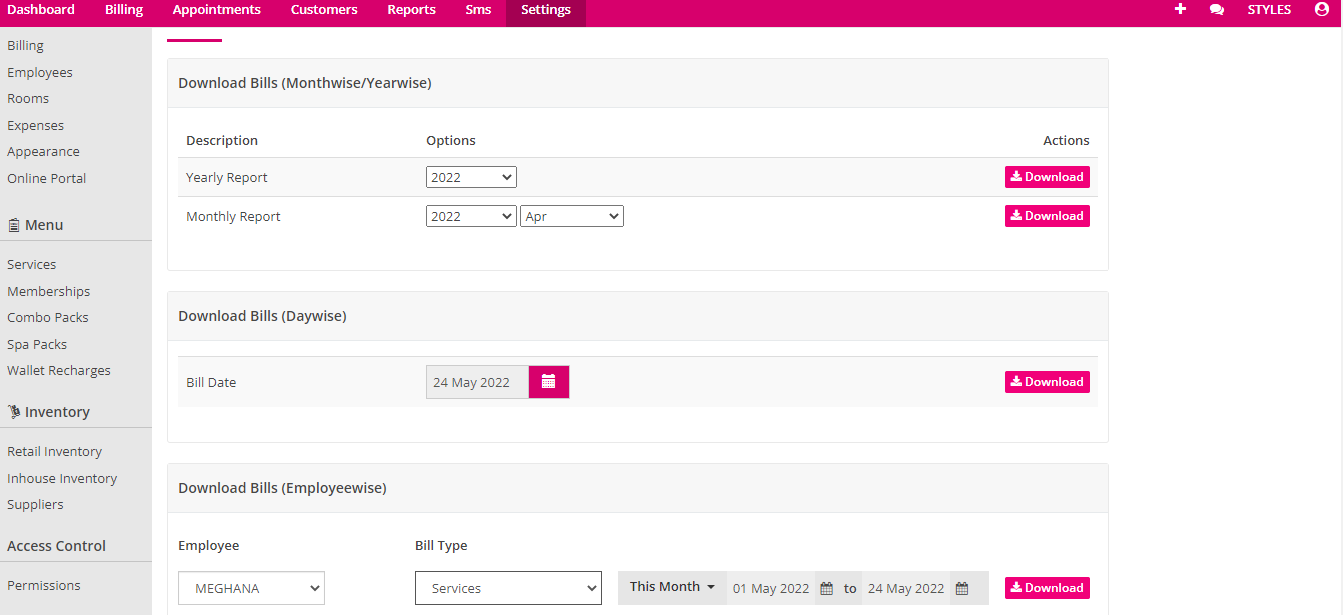Screen dimensions: 1343x615
Task: Open Permissions under Access Control
Action: tap(44, 585)
